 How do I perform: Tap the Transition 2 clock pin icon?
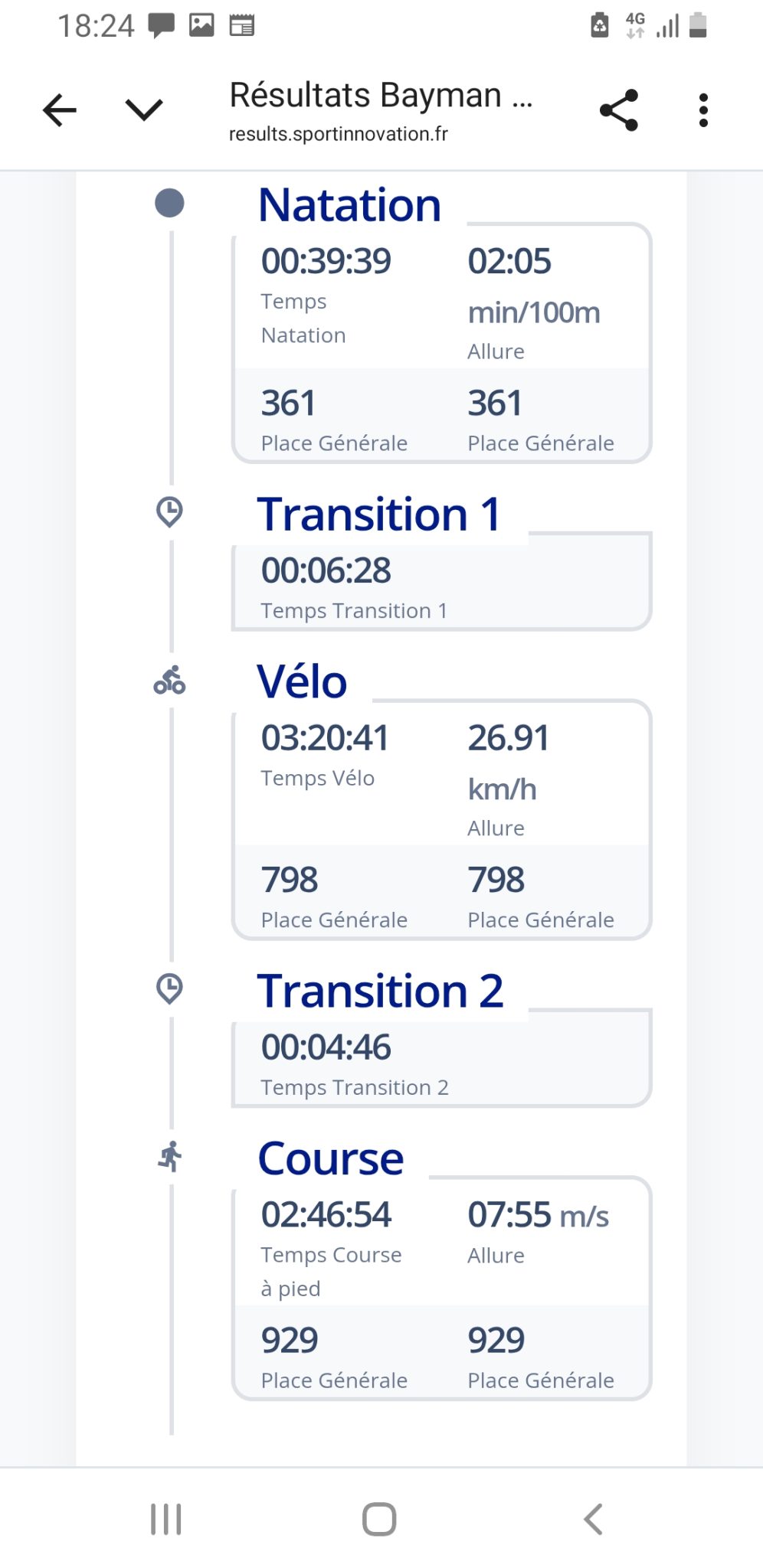click(169, 988)
